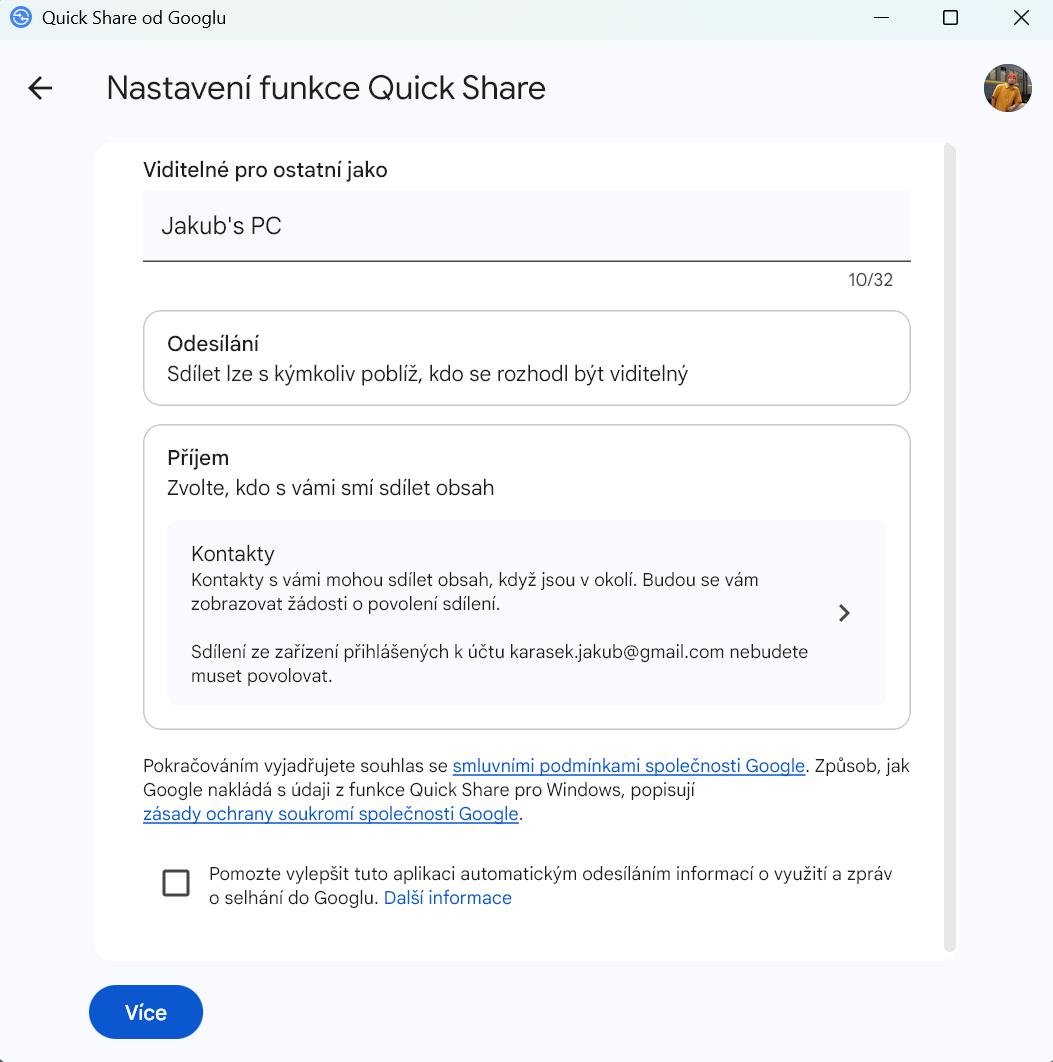This screenshot has height=1062, width=1053.
Task: Click the 10/32 character counter
Action: pyautogui.click(x=870, y=280)
